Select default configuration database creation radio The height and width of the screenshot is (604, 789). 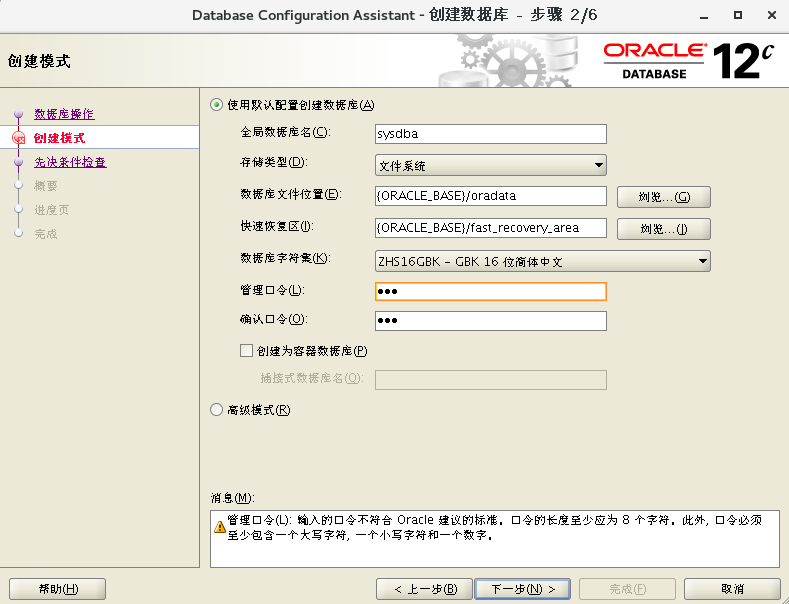pyautogui.click(x=216, y=105)
